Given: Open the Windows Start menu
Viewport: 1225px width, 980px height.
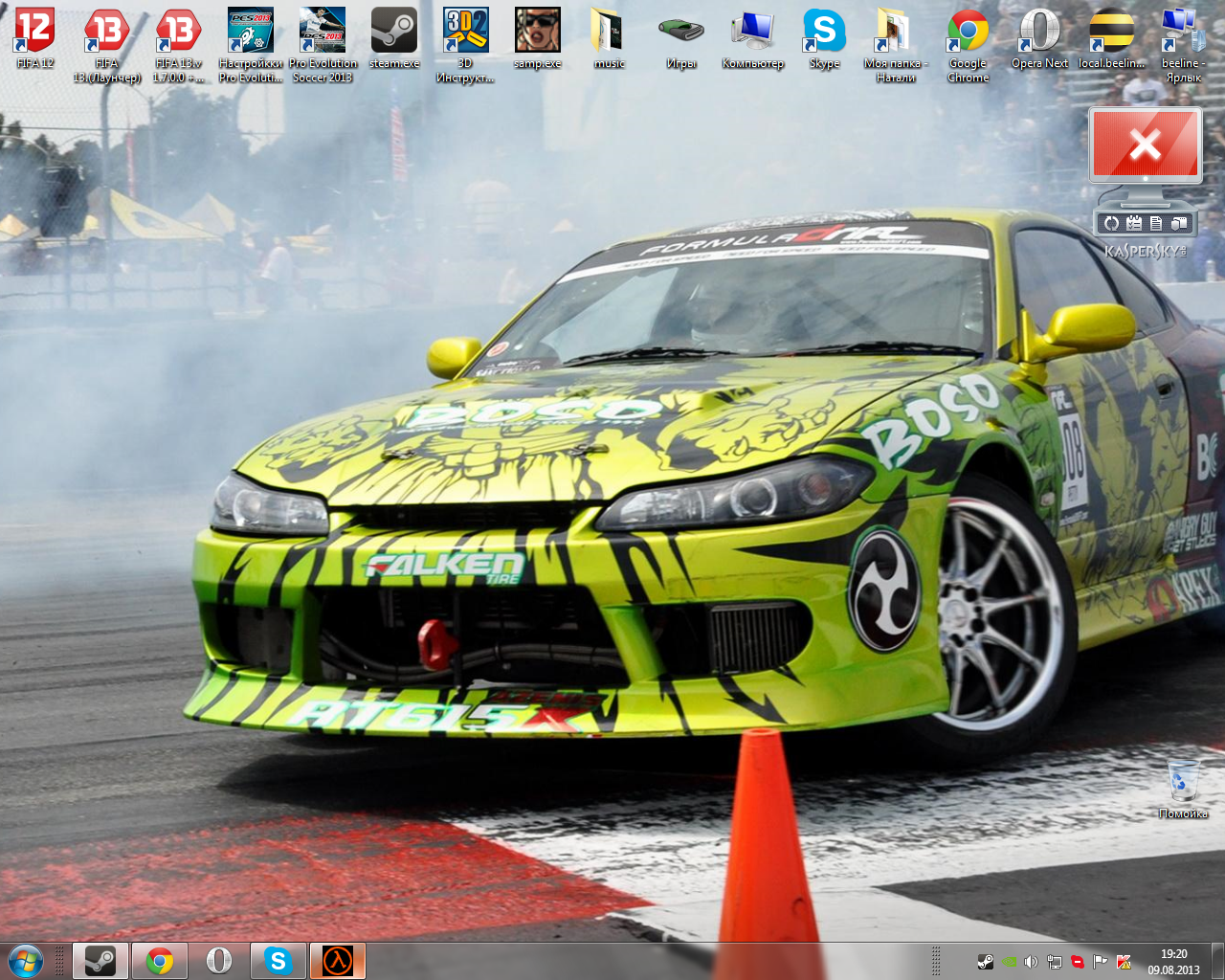Looking at the screenshot, I should (x=25, y=961).
